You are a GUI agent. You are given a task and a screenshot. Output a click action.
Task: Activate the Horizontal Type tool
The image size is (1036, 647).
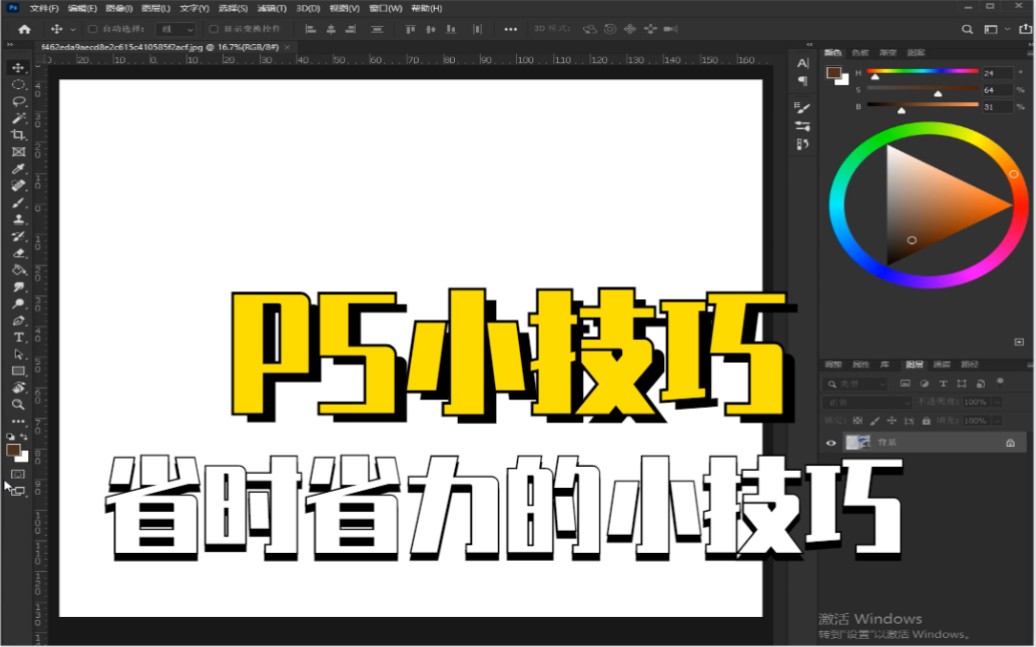17,337
